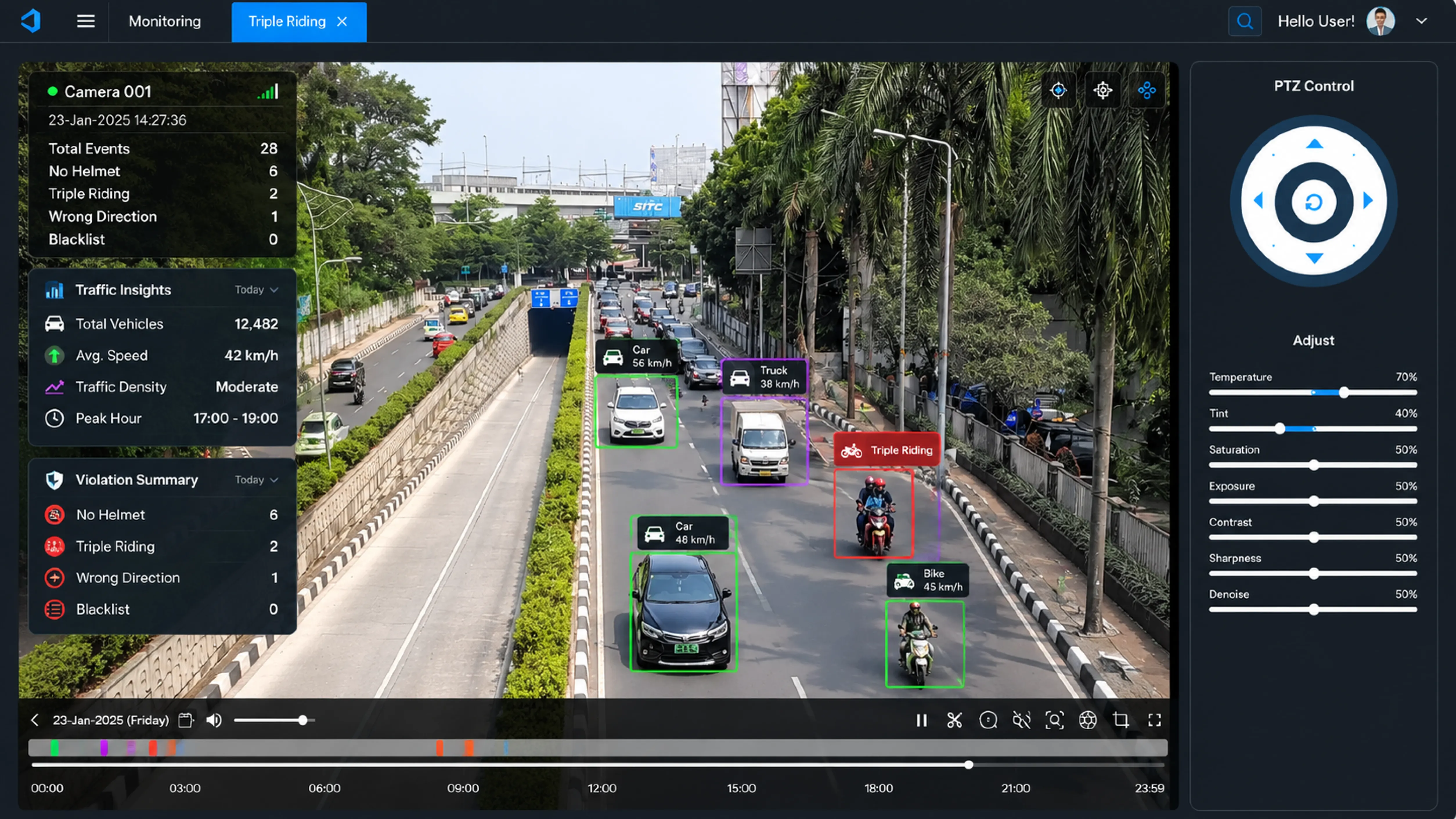Screen dimensions: 1456x819
Task: Tilt camera up with PTZ arrow
Action: coord(1314,144)
